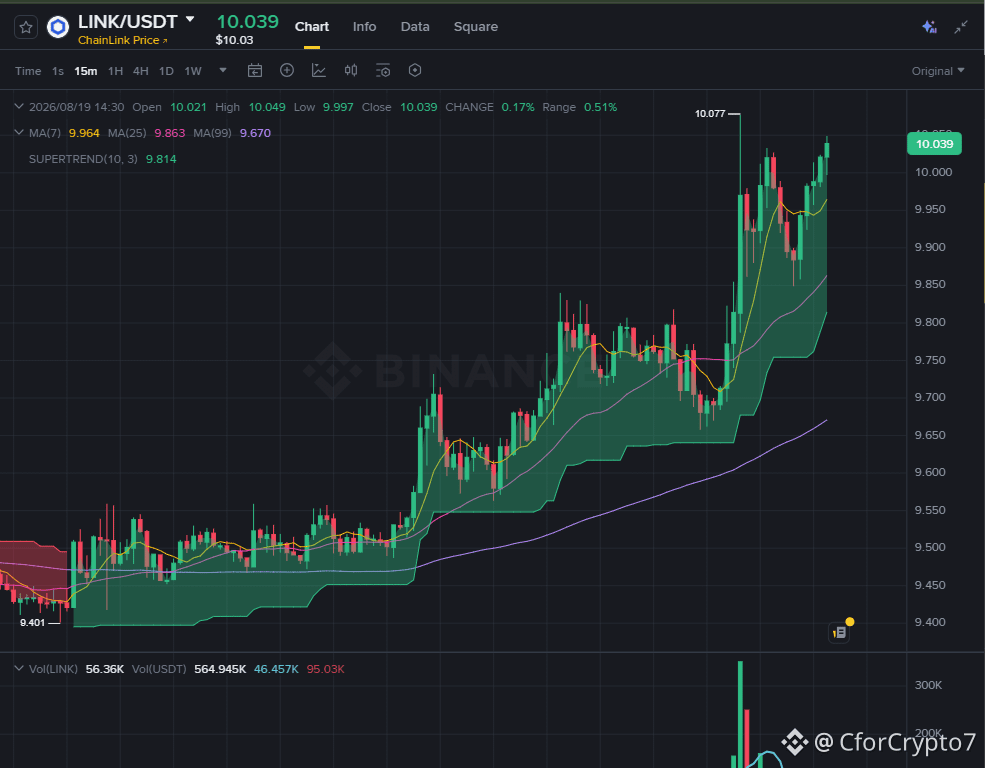This screenshot has width=985, height=768.
Task: Collapse the OHLC data row chevron
Action: click(19, 107)
